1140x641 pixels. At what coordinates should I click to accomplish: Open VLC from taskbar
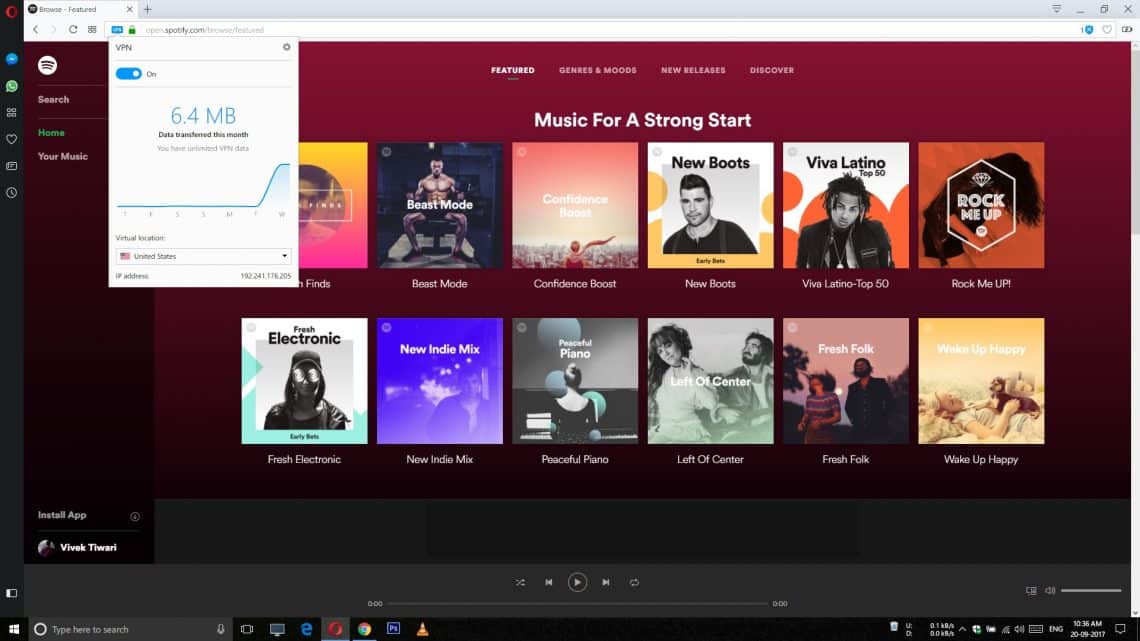(422, 629)
